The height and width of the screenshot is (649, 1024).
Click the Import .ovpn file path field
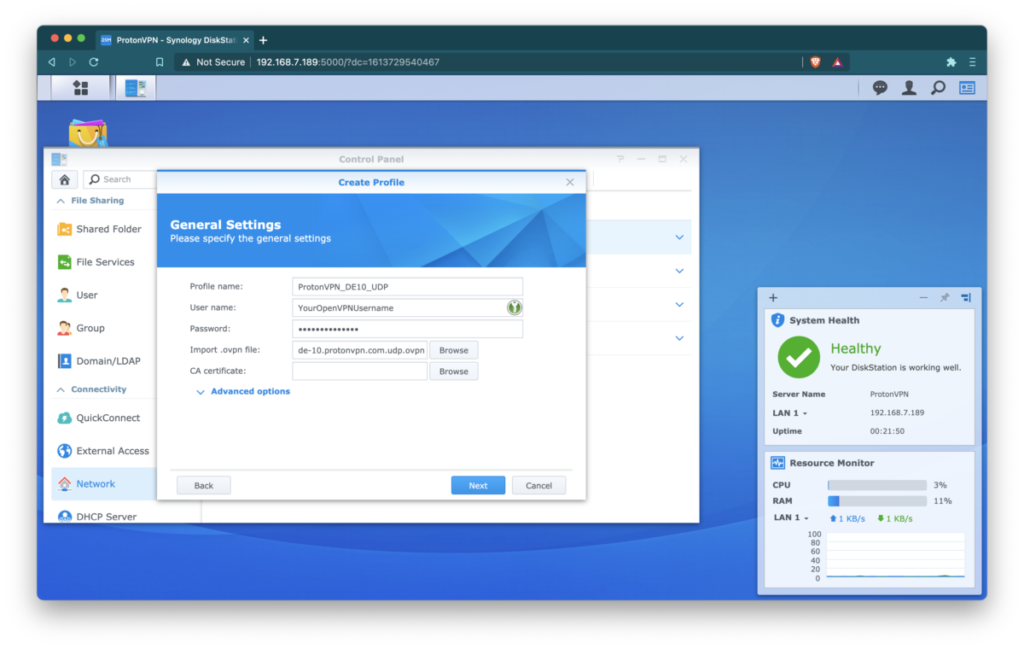click(360, 350)
